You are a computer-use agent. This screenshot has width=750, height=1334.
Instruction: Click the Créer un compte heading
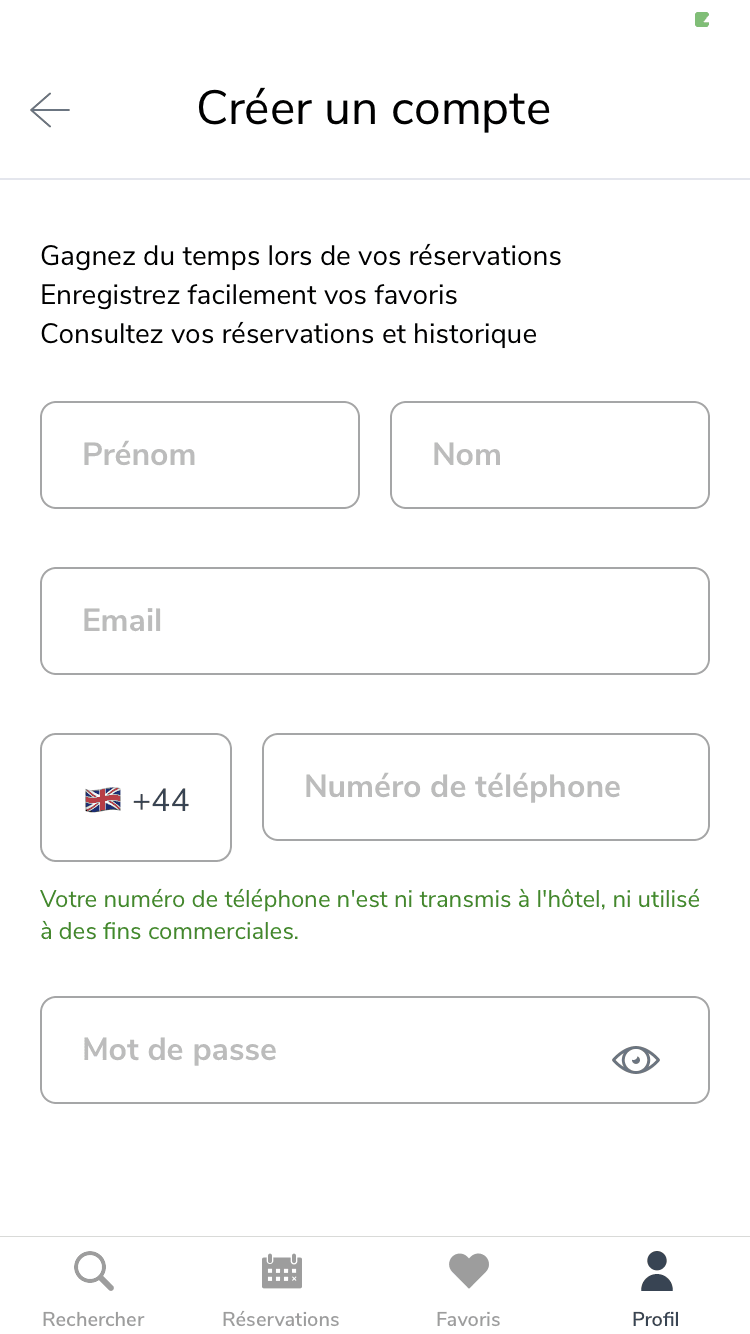coord(374,108)
